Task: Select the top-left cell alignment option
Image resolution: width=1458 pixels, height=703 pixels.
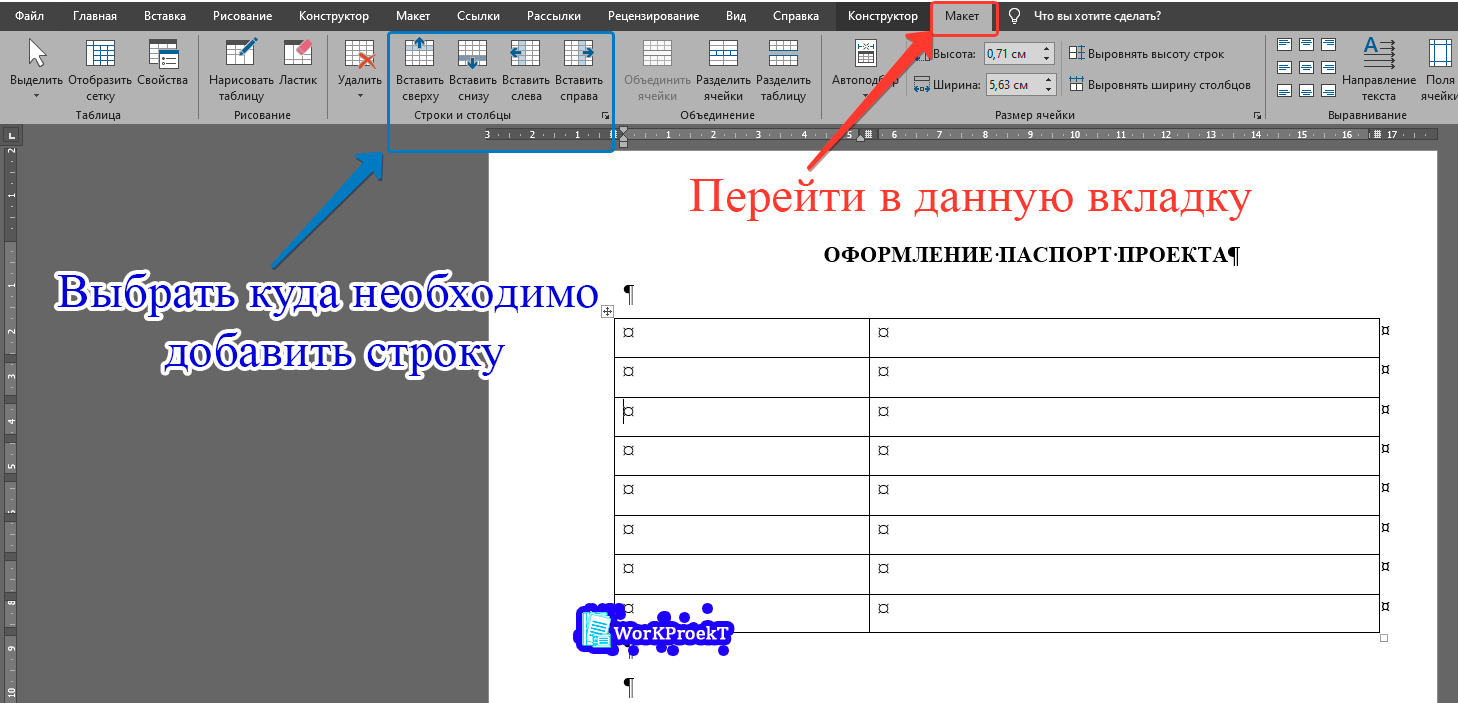Action: coord(1284,44)
